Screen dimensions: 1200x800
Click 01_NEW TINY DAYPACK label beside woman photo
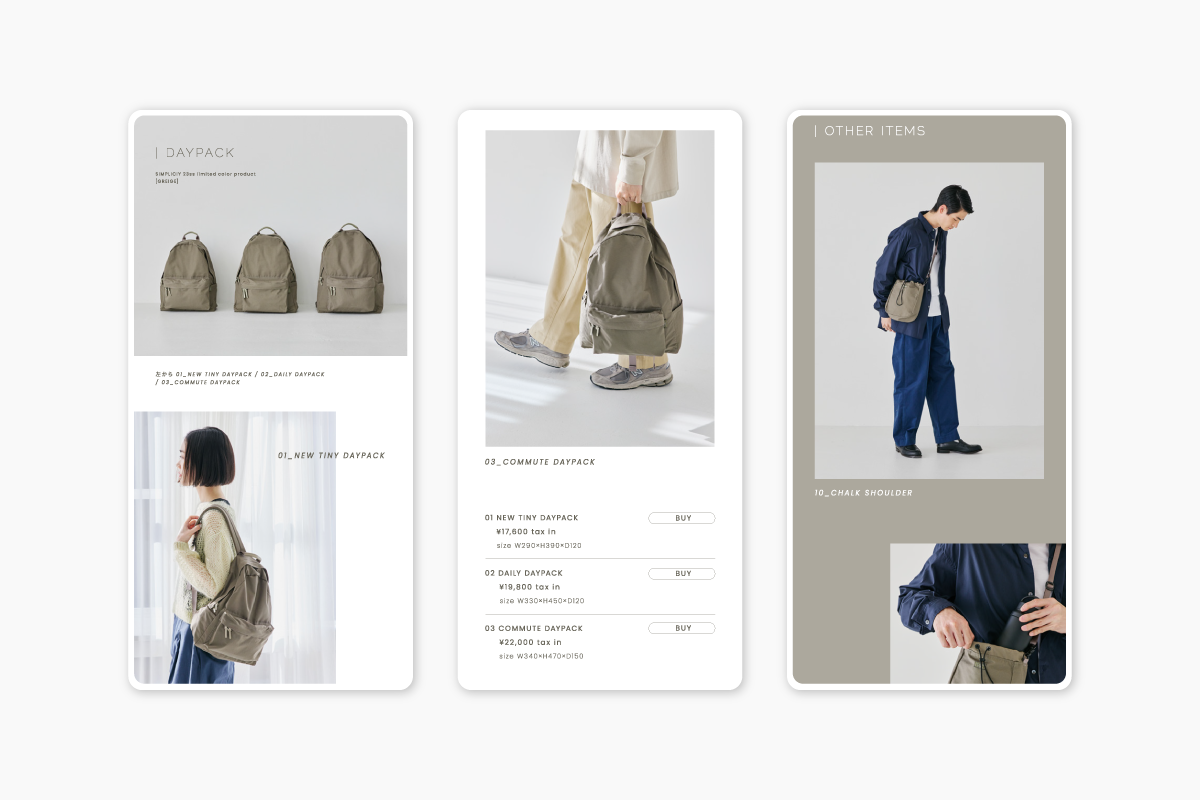(331, 456)
